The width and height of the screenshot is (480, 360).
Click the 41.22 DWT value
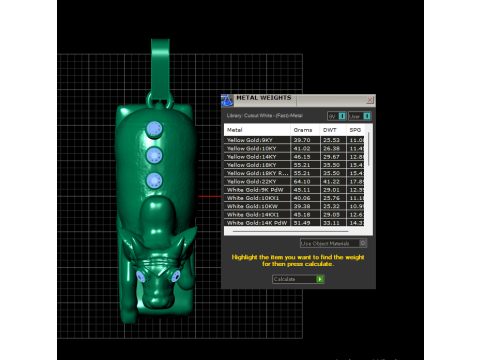tap(331, 182)
